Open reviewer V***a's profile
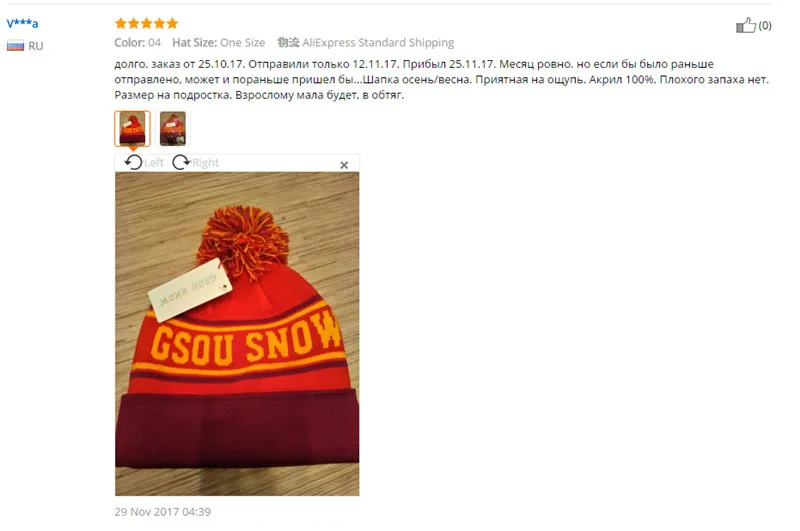This screenshot has width=800, height=531. (22, 23)
